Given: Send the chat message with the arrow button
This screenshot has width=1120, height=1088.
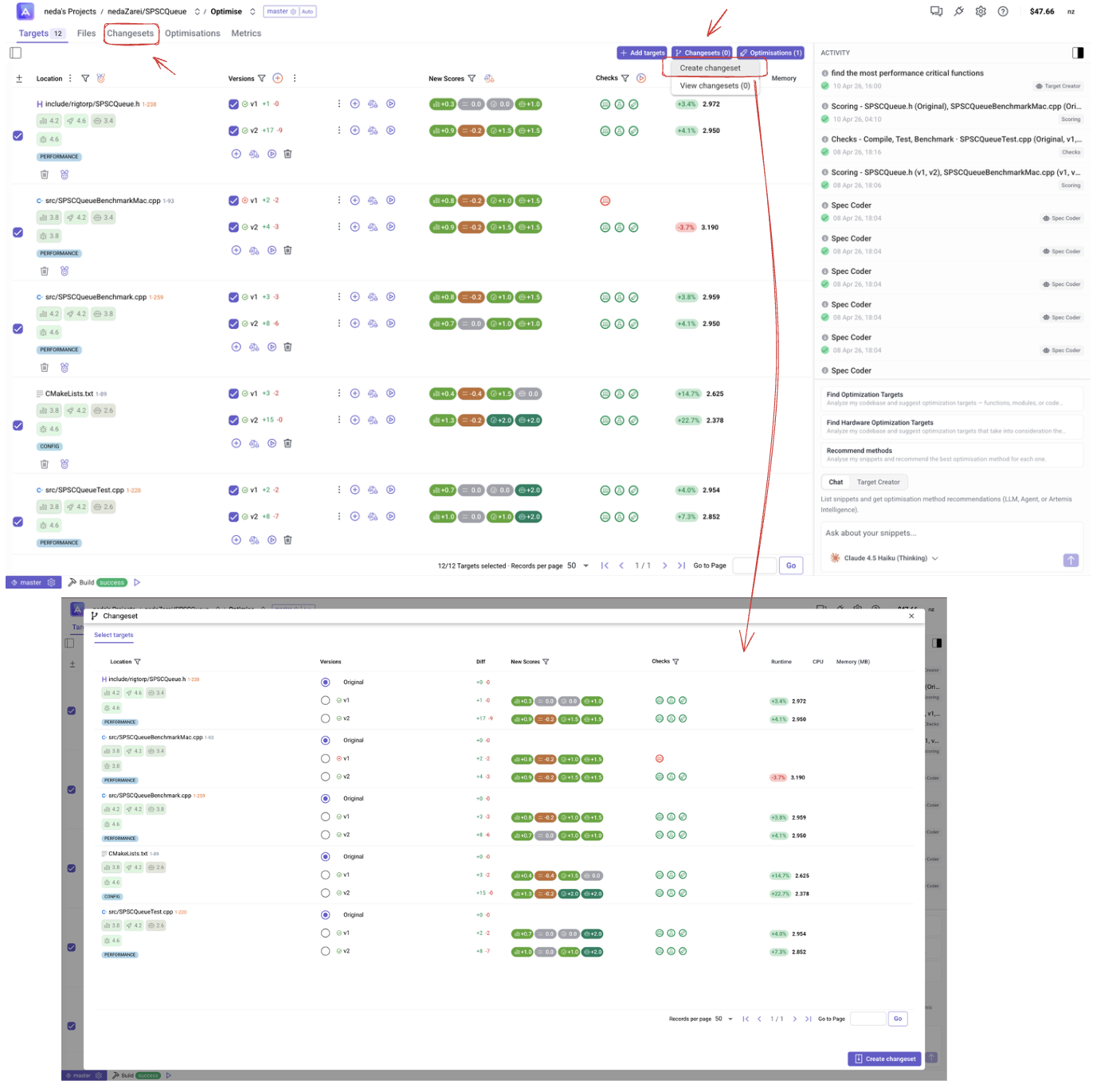Looking at the screenshot, I should click(1071, 560).
